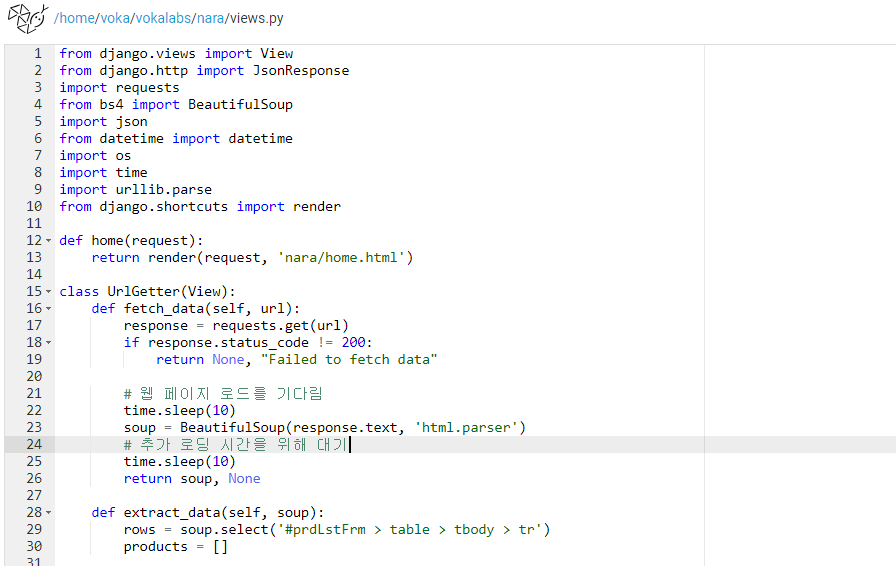896x566 pixels.
Task: Click 'requests.get(url)' on line 17
Action: pyautogui.click(x=280, y=326)
